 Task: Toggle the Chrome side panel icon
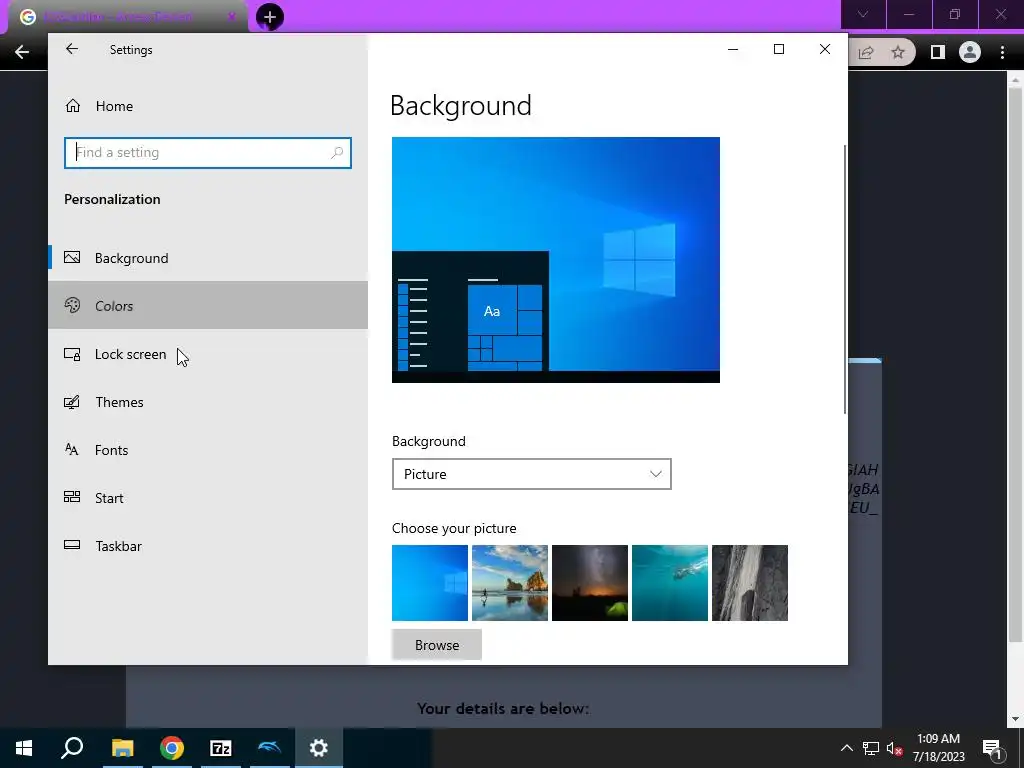pos(937,52)
